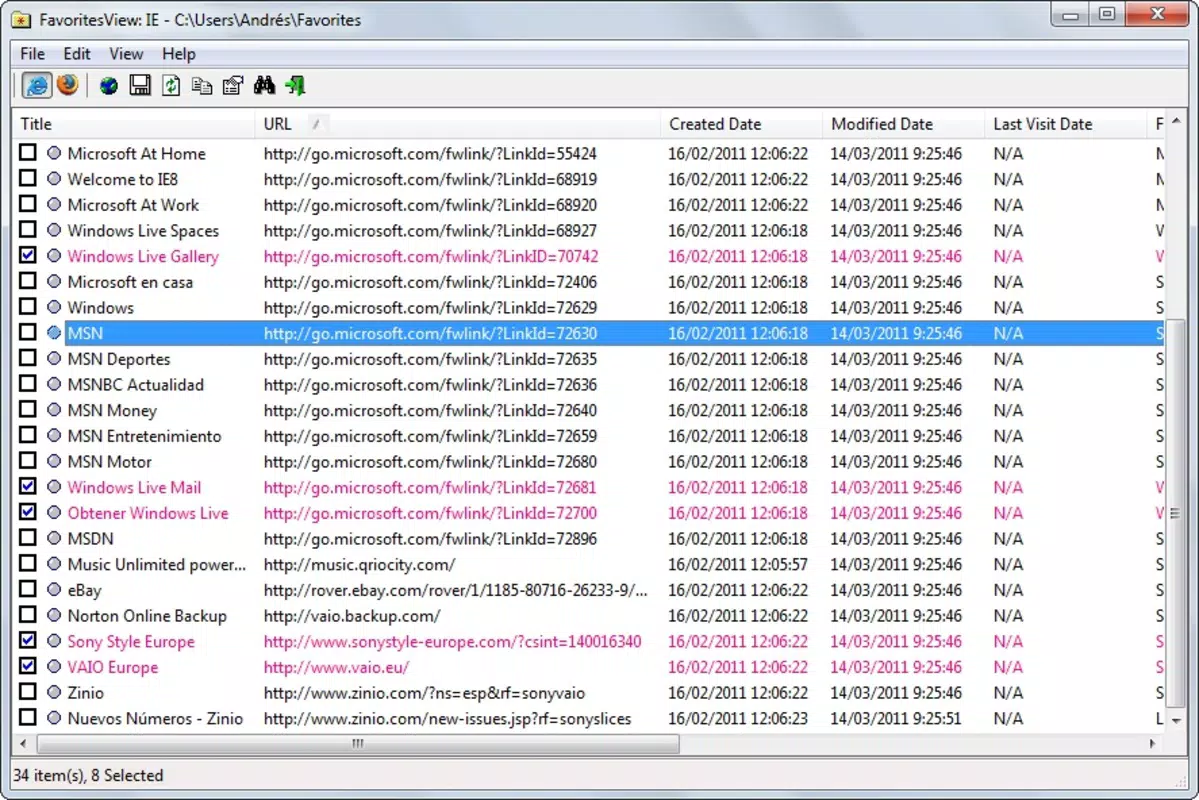Uncheck the Windows Live Gallery checkbox

28,255
